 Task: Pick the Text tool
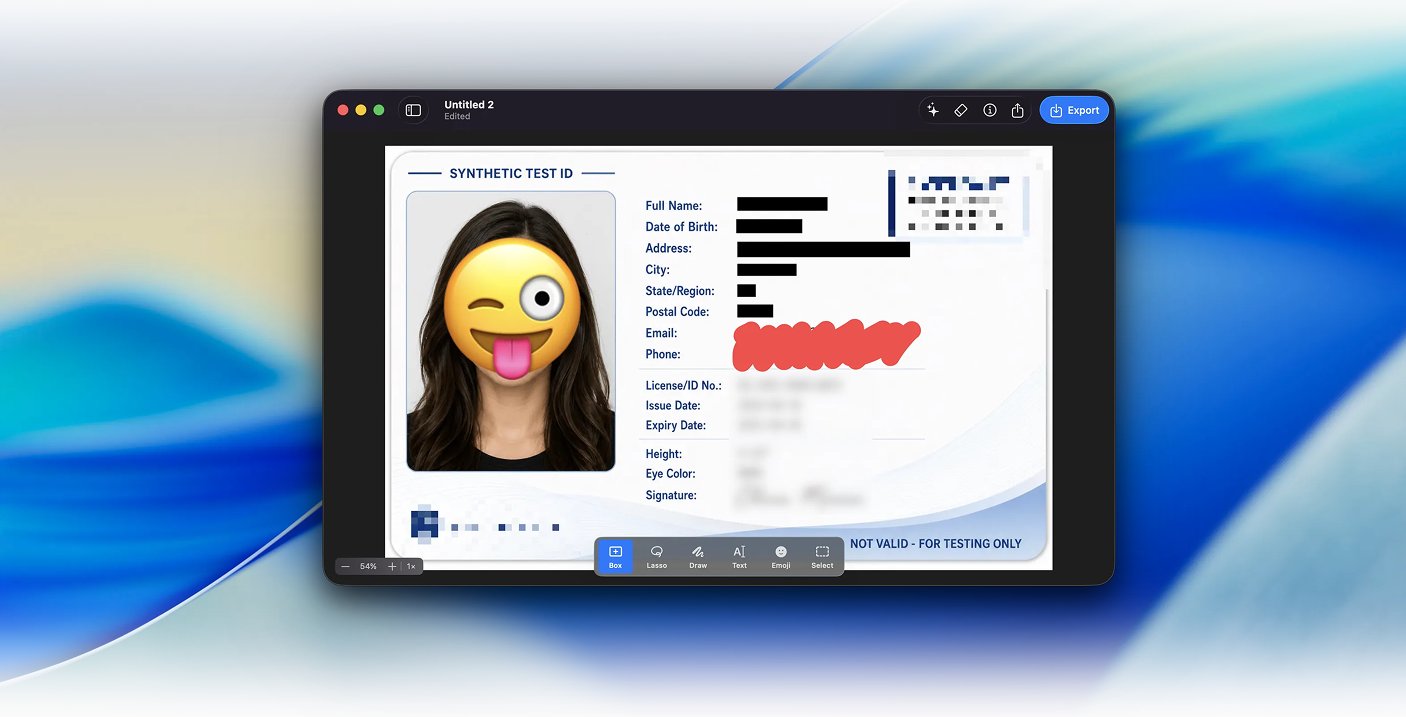739,557
